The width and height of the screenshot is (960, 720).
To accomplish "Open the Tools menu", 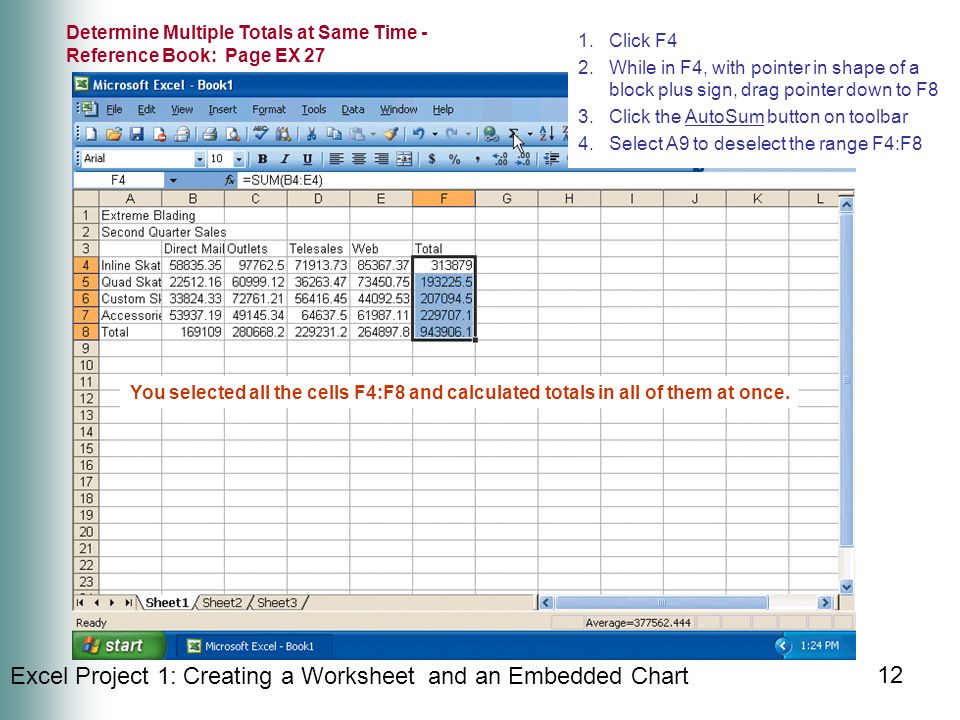I will (313, 110).
